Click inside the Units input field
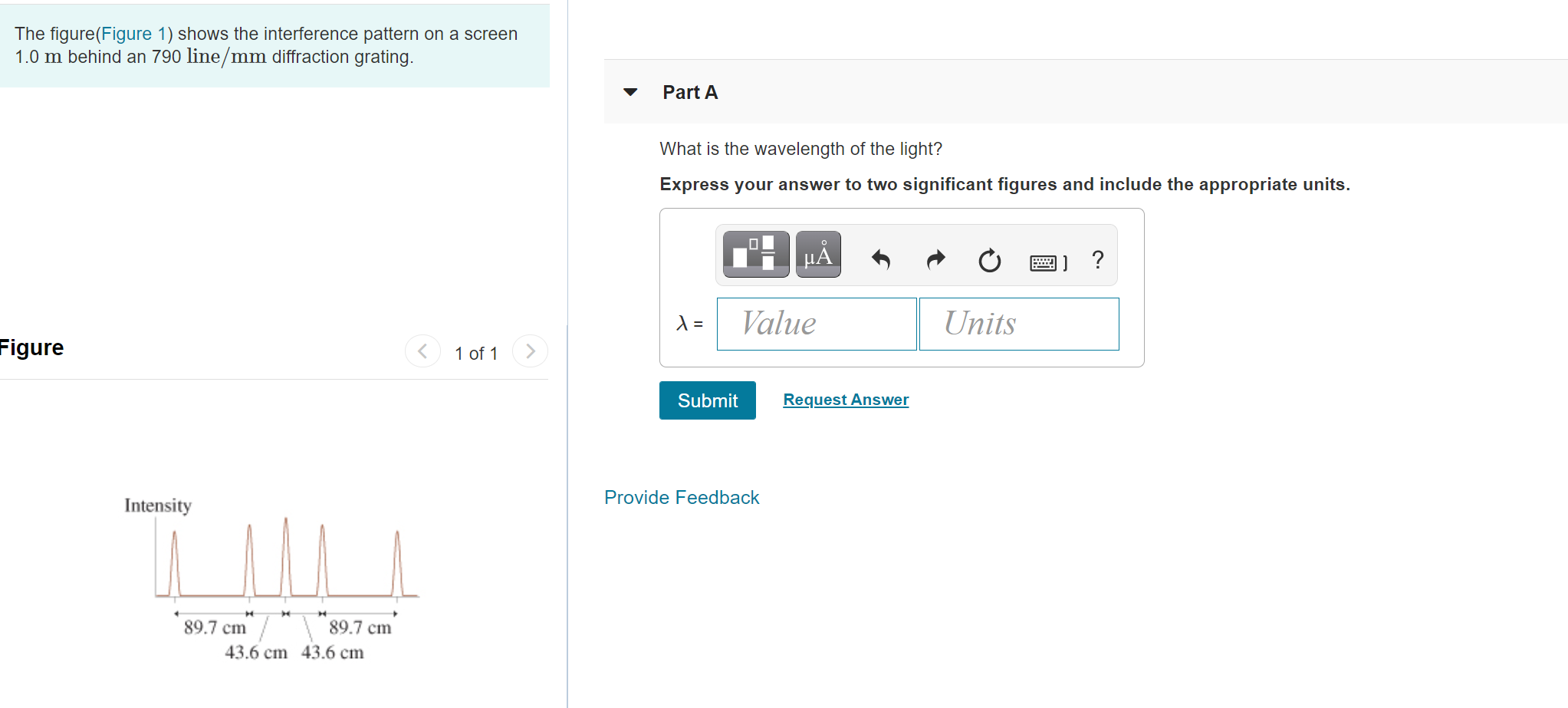 (x=1018, y=323)
